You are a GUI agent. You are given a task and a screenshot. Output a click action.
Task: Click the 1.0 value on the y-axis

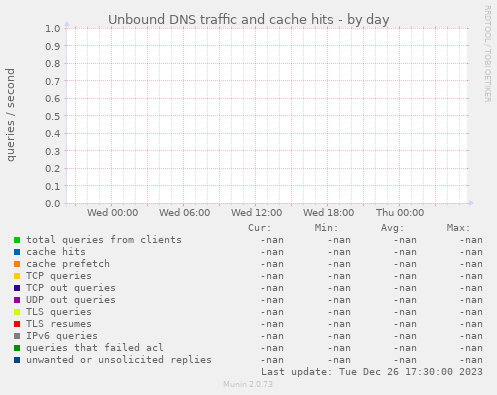pyautogui.click(x=53, y=28)
